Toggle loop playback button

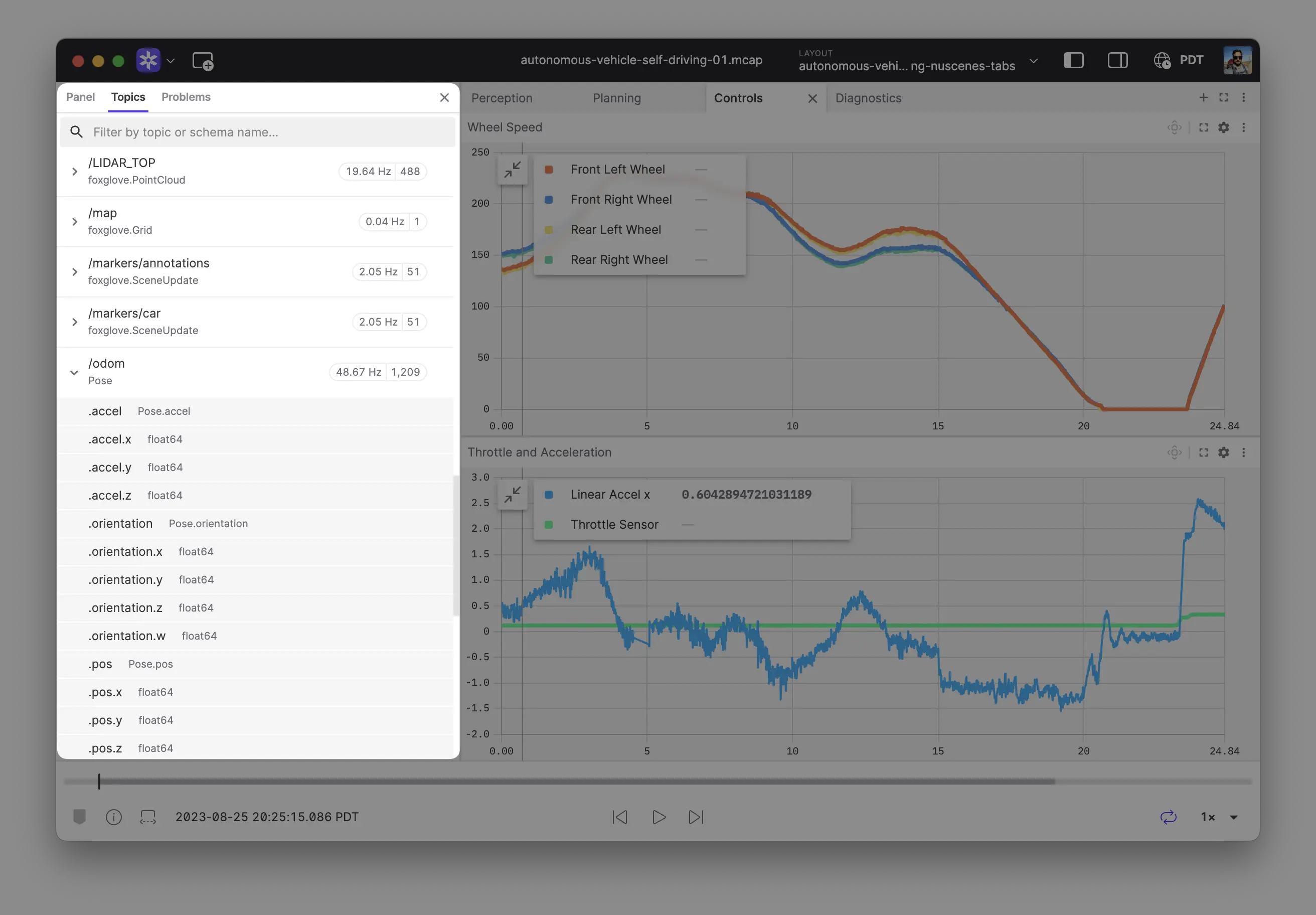[1168, 817]
